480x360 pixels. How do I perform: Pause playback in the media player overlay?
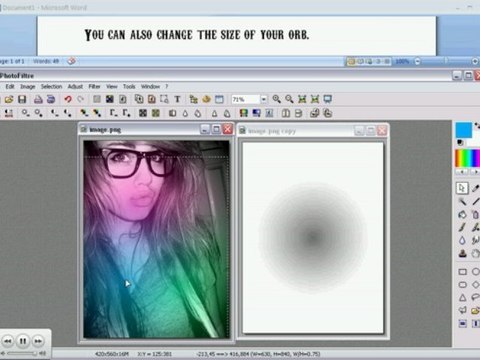pos(23,341)
